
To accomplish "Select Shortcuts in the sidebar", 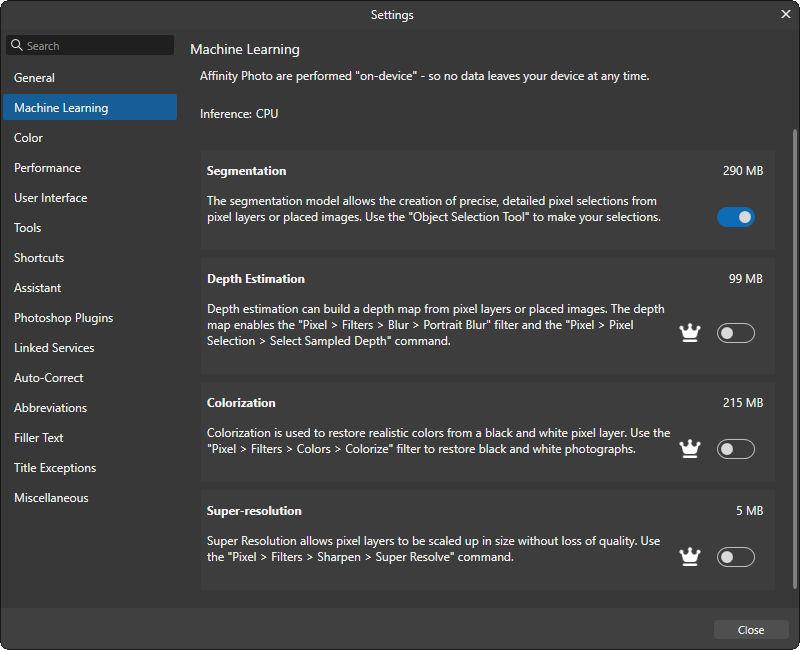I will point(39,258).
